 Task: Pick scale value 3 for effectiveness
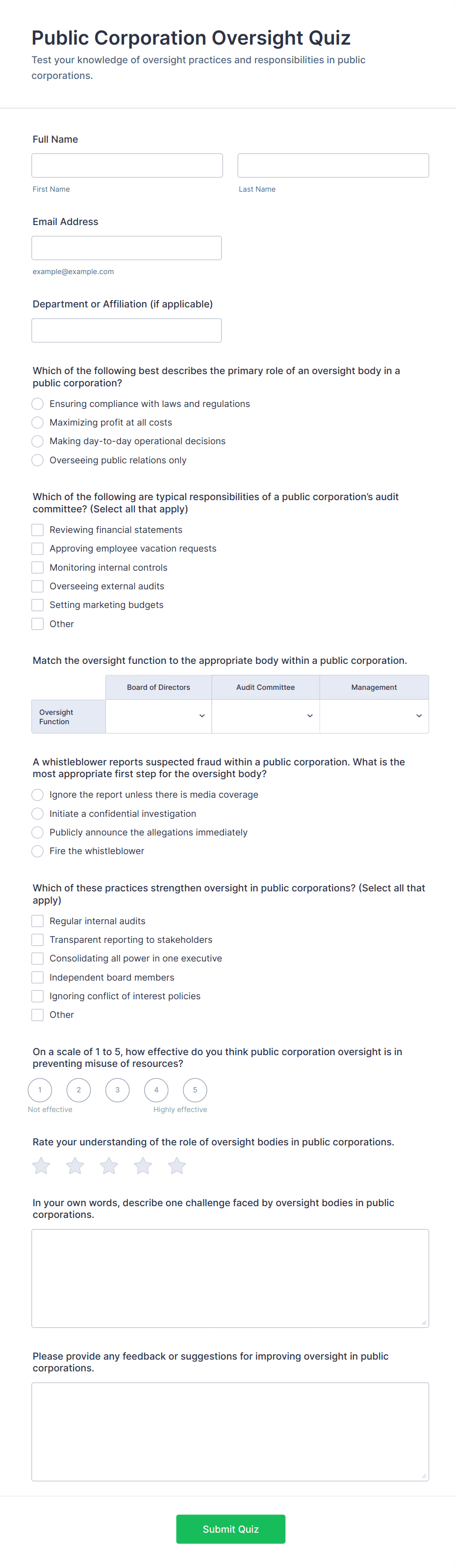118,1089
